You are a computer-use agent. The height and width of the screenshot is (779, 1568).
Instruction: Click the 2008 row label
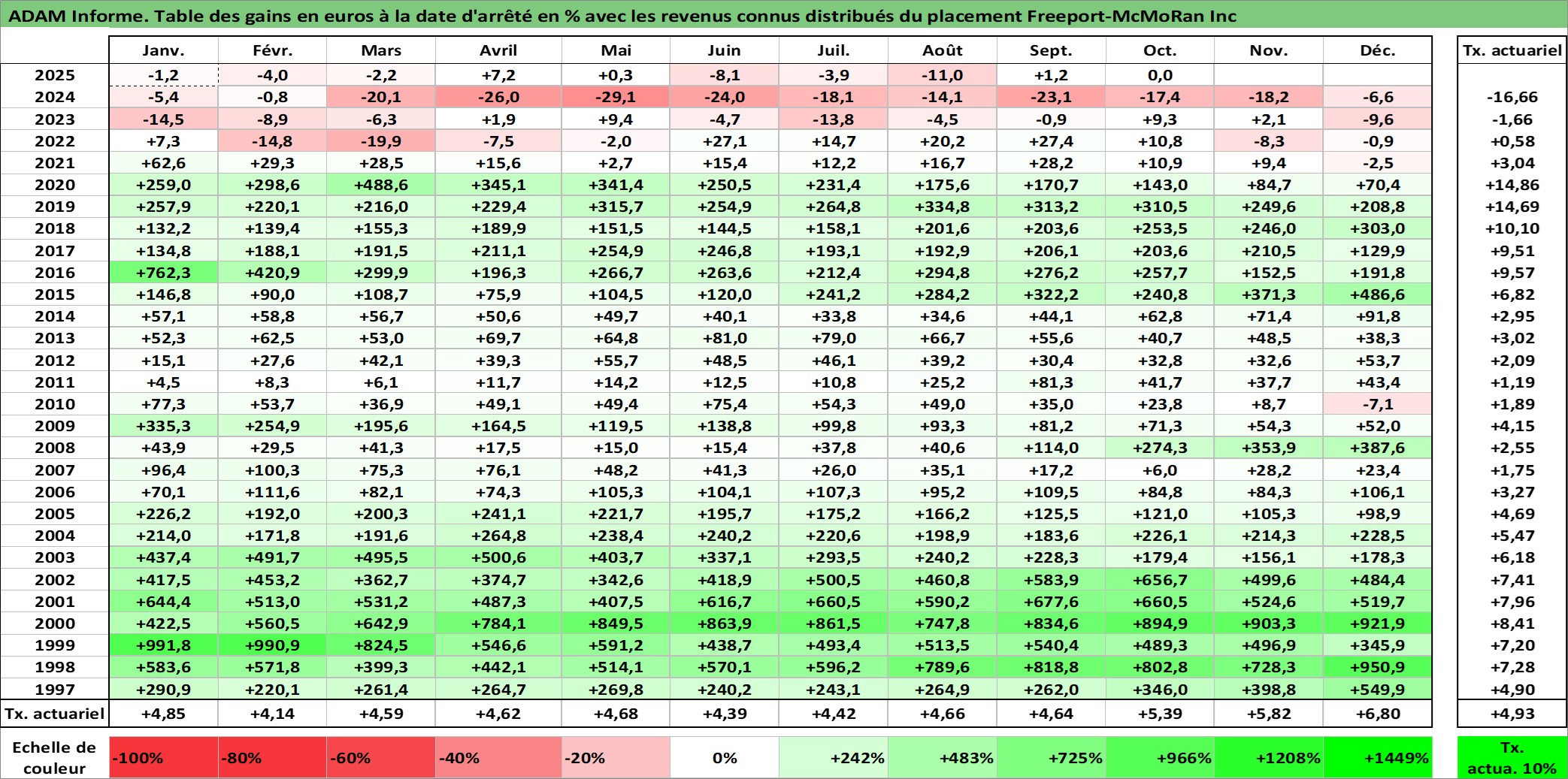[55, 448]
